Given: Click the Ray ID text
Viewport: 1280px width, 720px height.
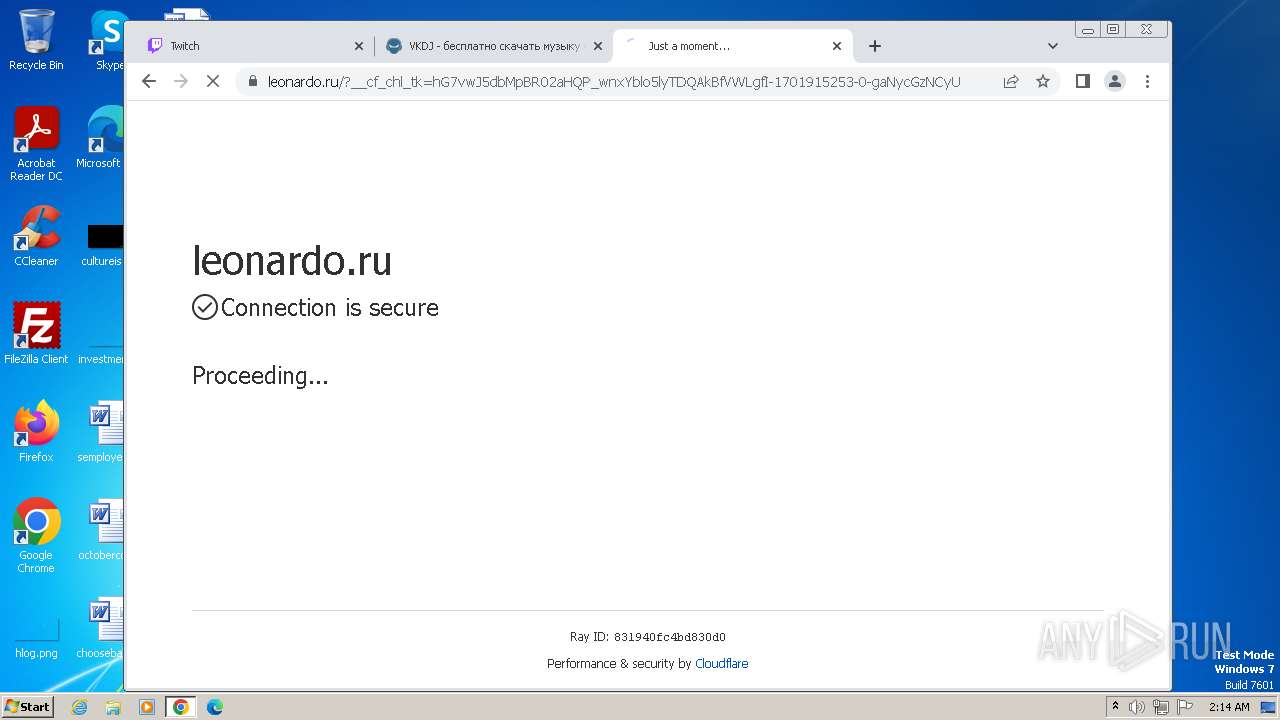Looking at the screenshot, I should click(x=648, y=637).
